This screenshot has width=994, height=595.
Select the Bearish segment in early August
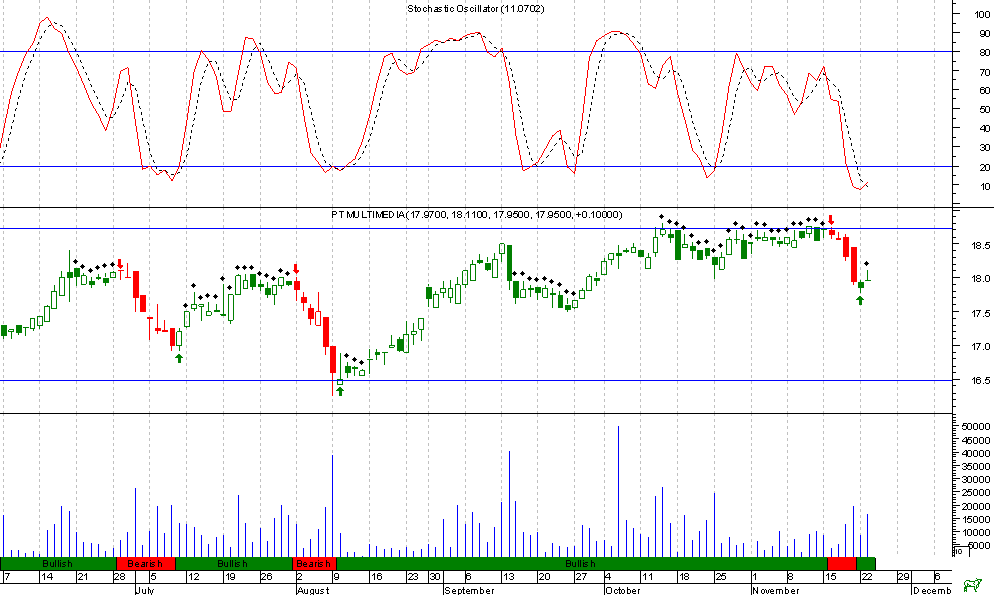point(314,563)
